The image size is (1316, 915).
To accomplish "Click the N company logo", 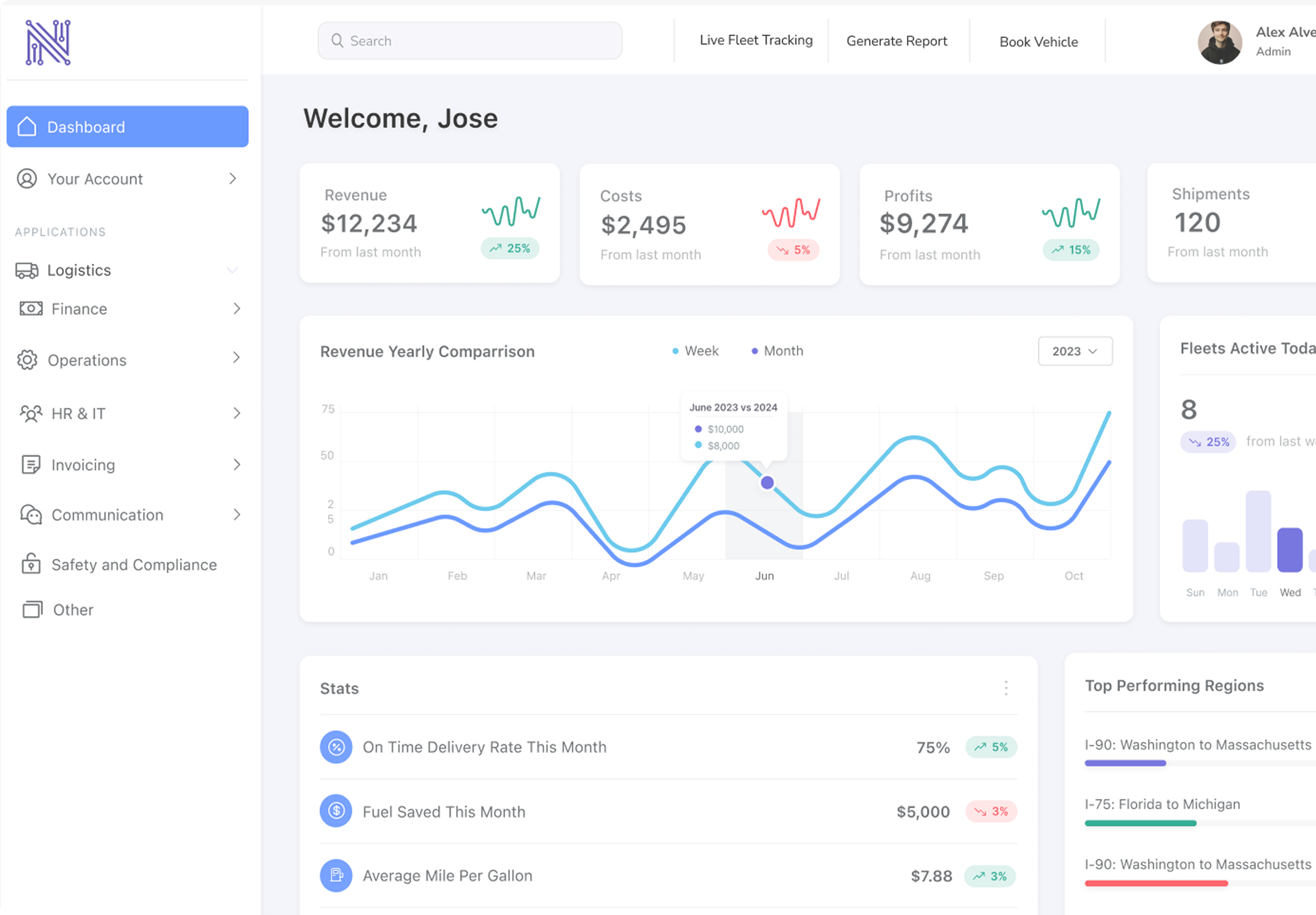I will 48,42.
